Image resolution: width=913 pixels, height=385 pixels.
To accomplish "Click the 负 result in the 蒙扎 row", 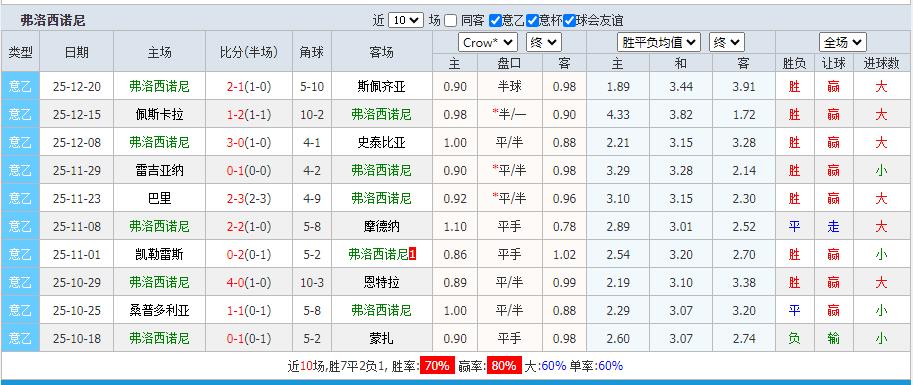I will (x=794, y=338).
